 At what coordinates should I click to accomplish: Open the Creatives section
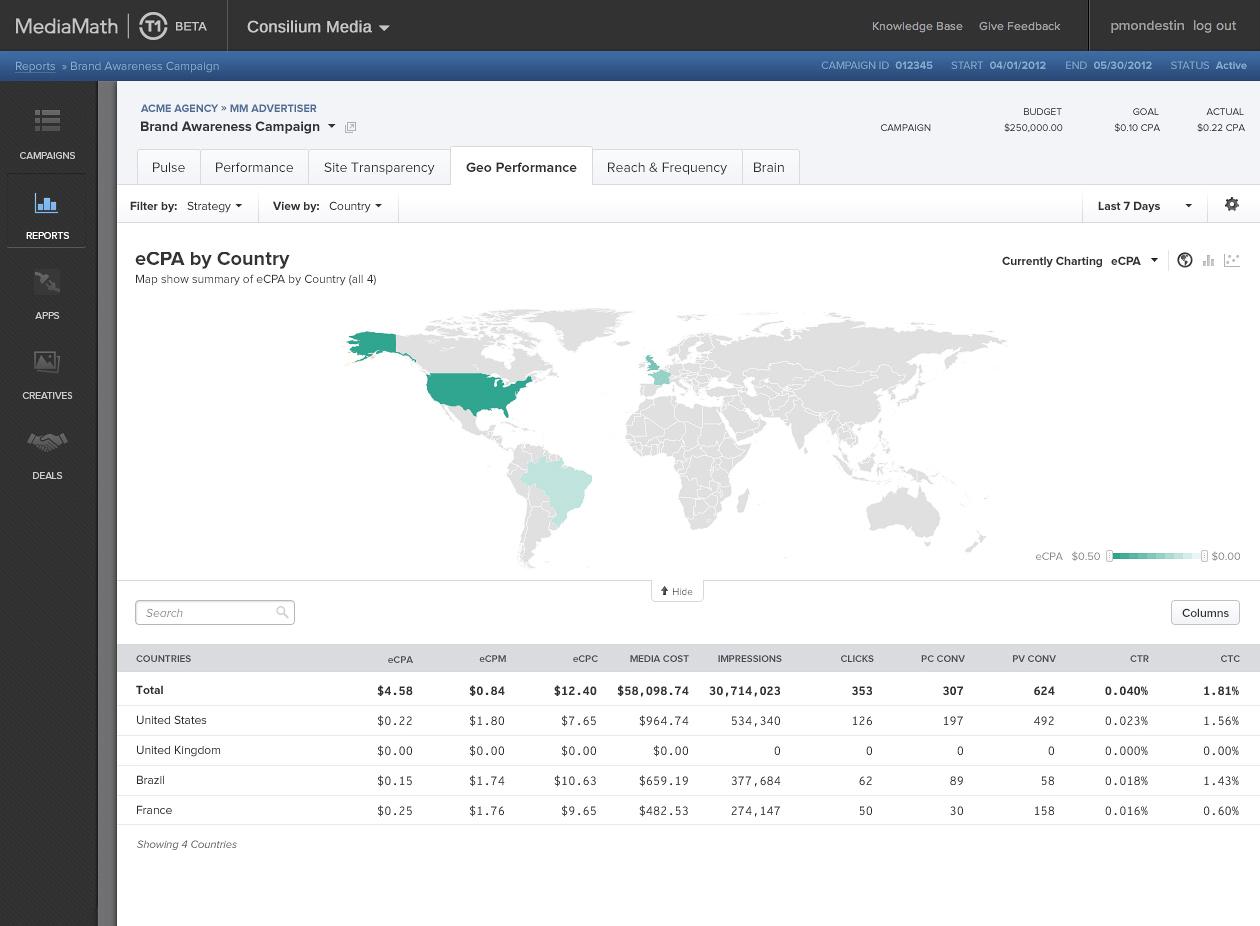coord(47,374)
